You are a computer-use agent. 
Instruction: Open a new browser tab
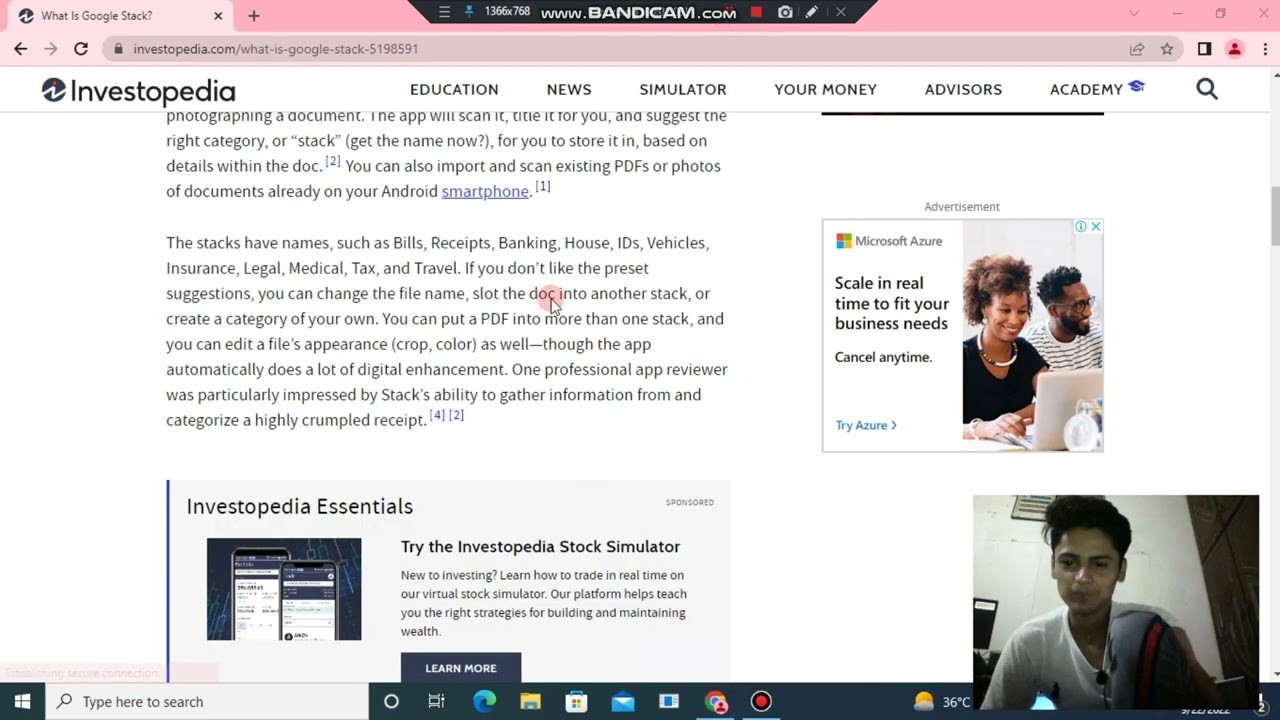coord(254,15)
